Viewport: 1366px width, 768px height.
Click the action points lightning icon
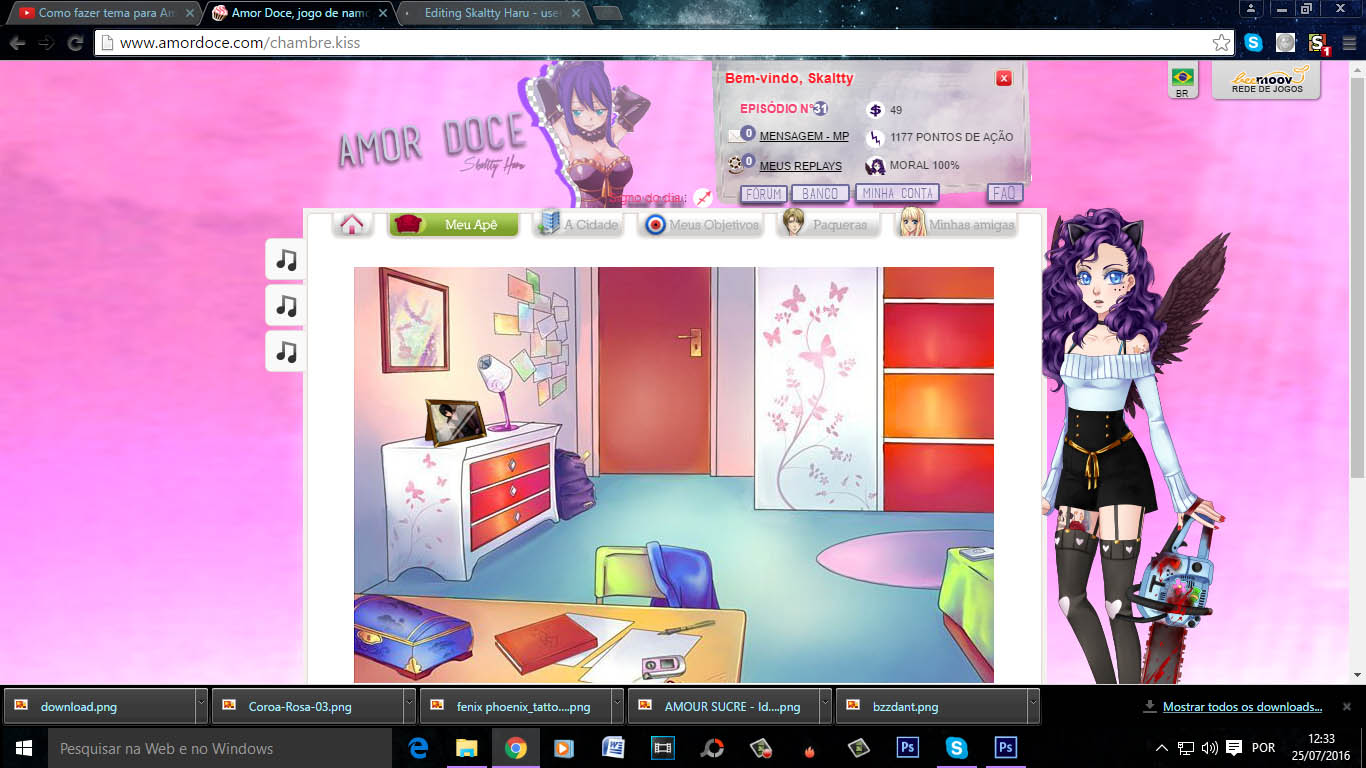coord(875,138)
